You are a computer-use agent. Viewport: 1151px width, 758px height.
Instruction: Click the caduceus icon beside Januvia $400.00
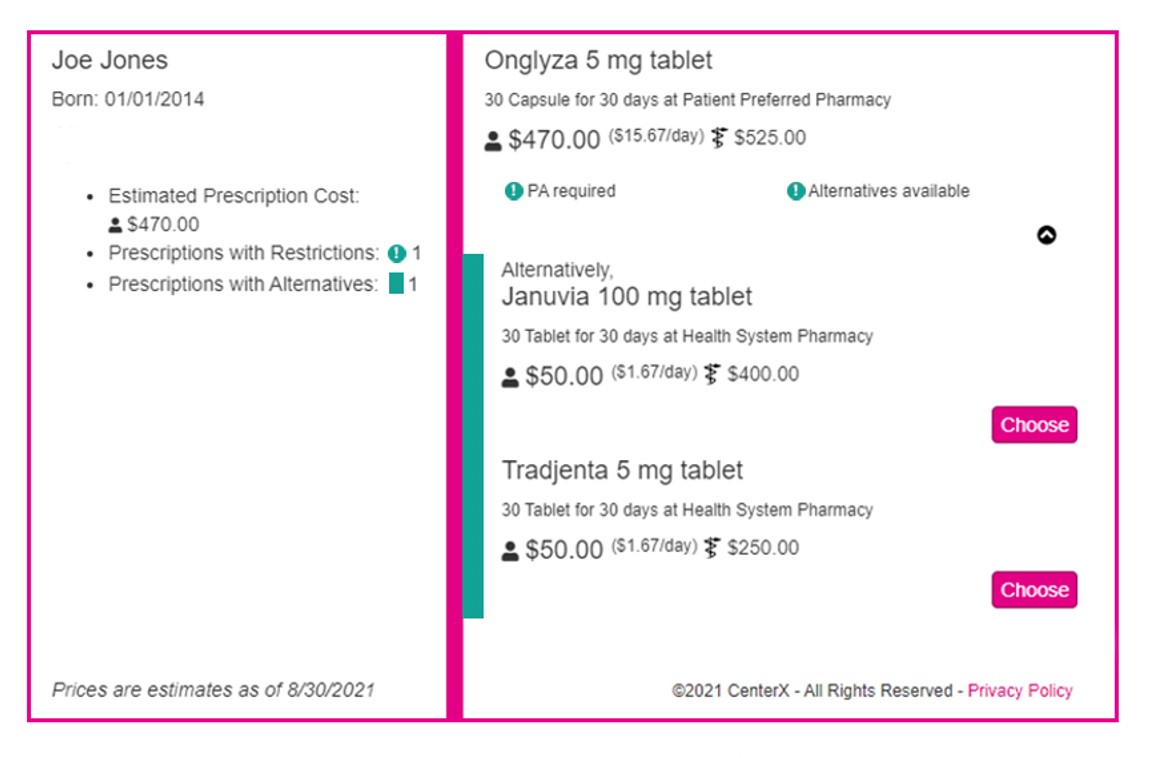(x=712, y=375)
